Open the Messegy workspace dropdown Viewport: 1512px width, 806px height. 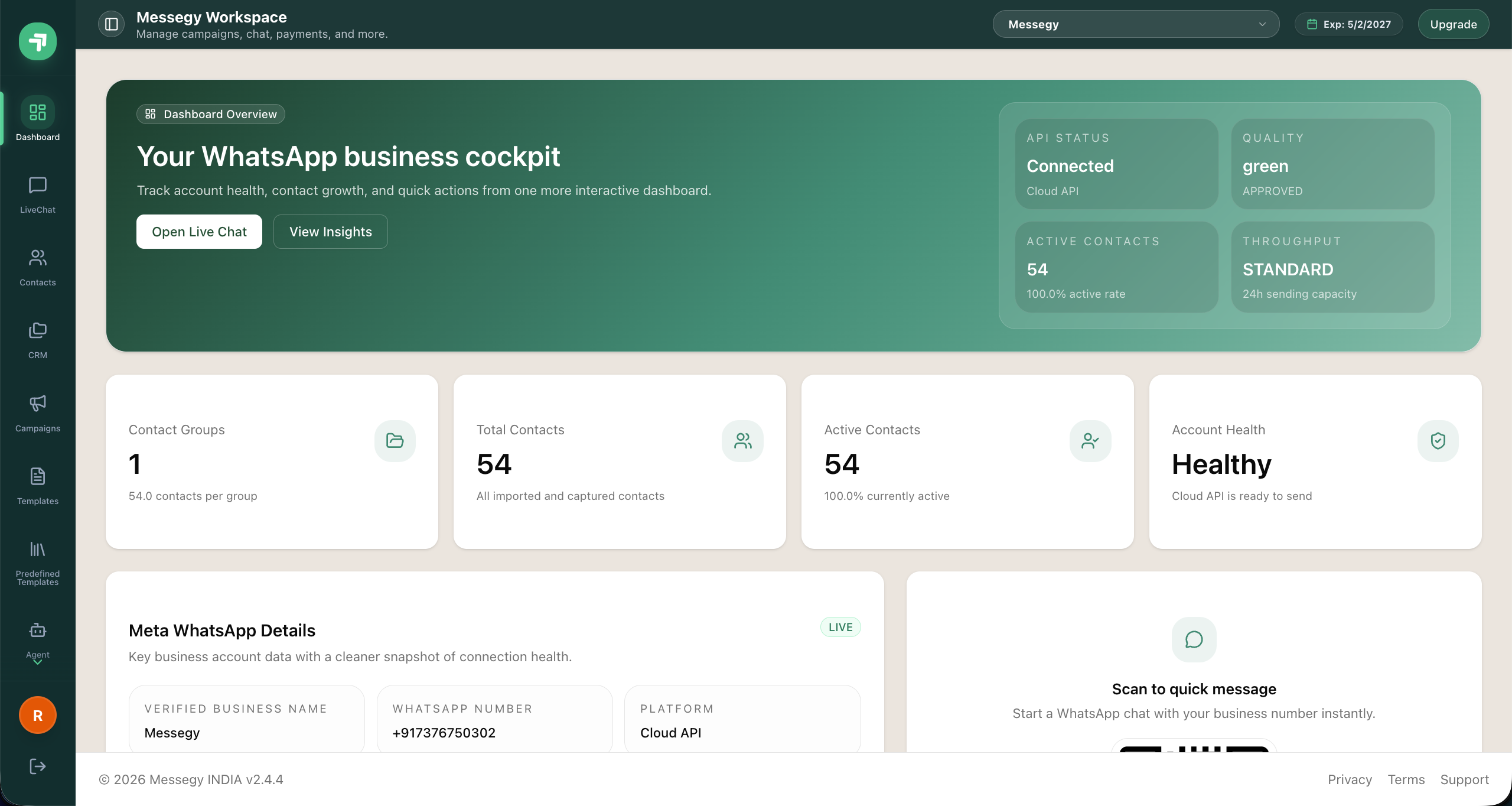point(1136,24)
